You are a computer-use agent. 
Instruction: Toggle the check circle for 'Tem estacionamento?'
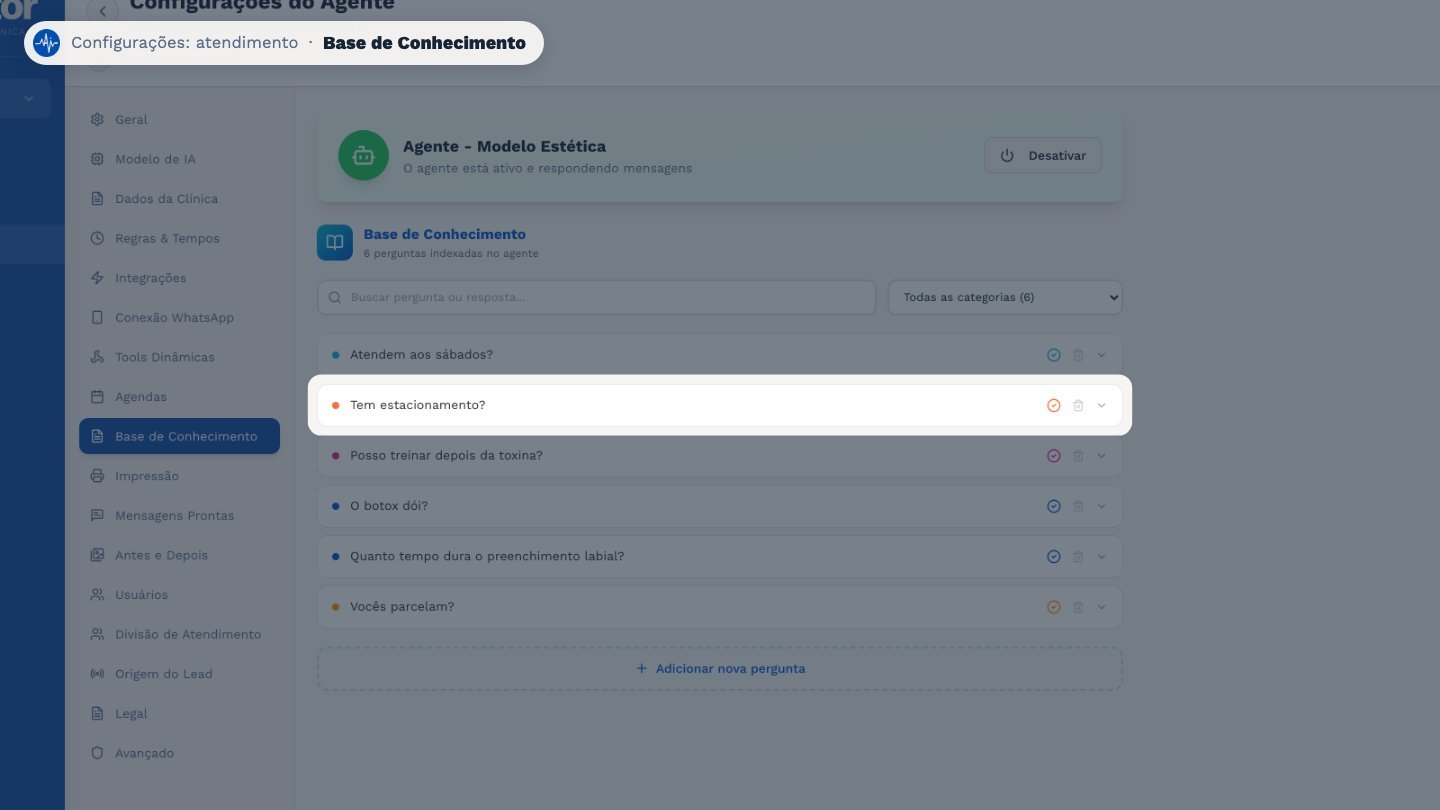[1053, 405]
